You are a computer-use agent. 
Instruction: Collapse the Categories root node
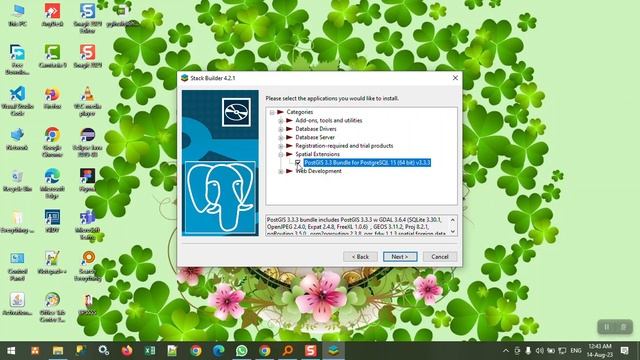pyautogui.click(x=272, y=112)
